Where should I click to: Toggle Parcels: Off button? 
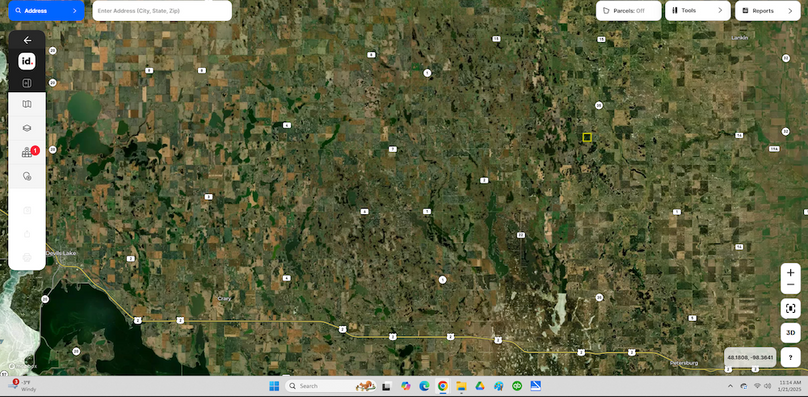click(x=629, y=10)
